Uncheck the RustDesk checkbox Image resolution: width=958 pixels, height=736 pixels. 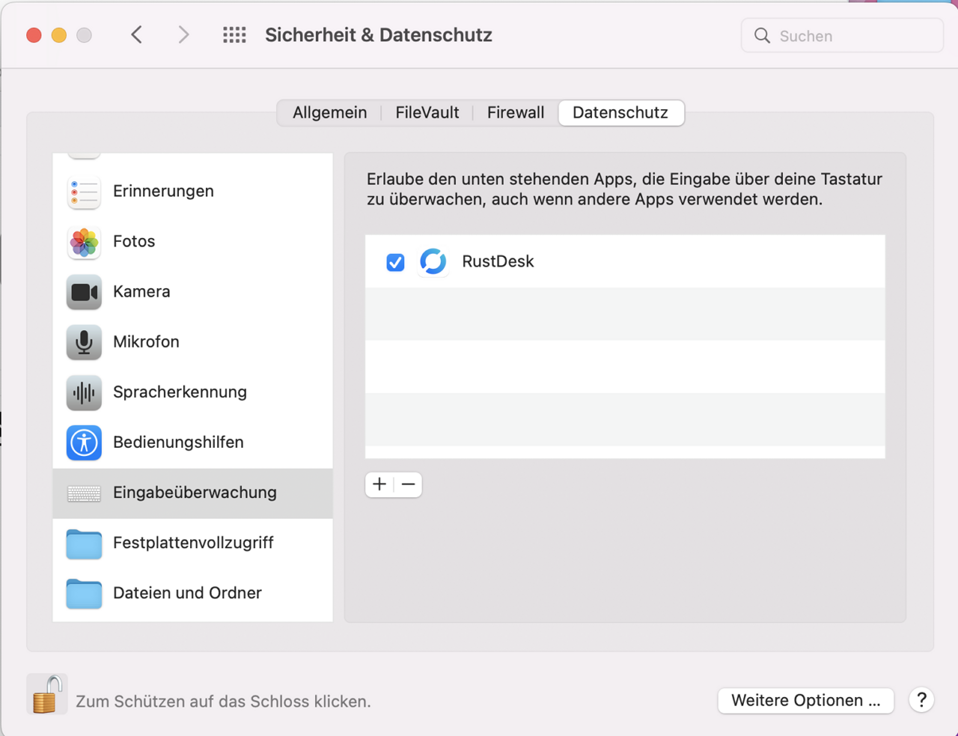(x=395, y=262)
